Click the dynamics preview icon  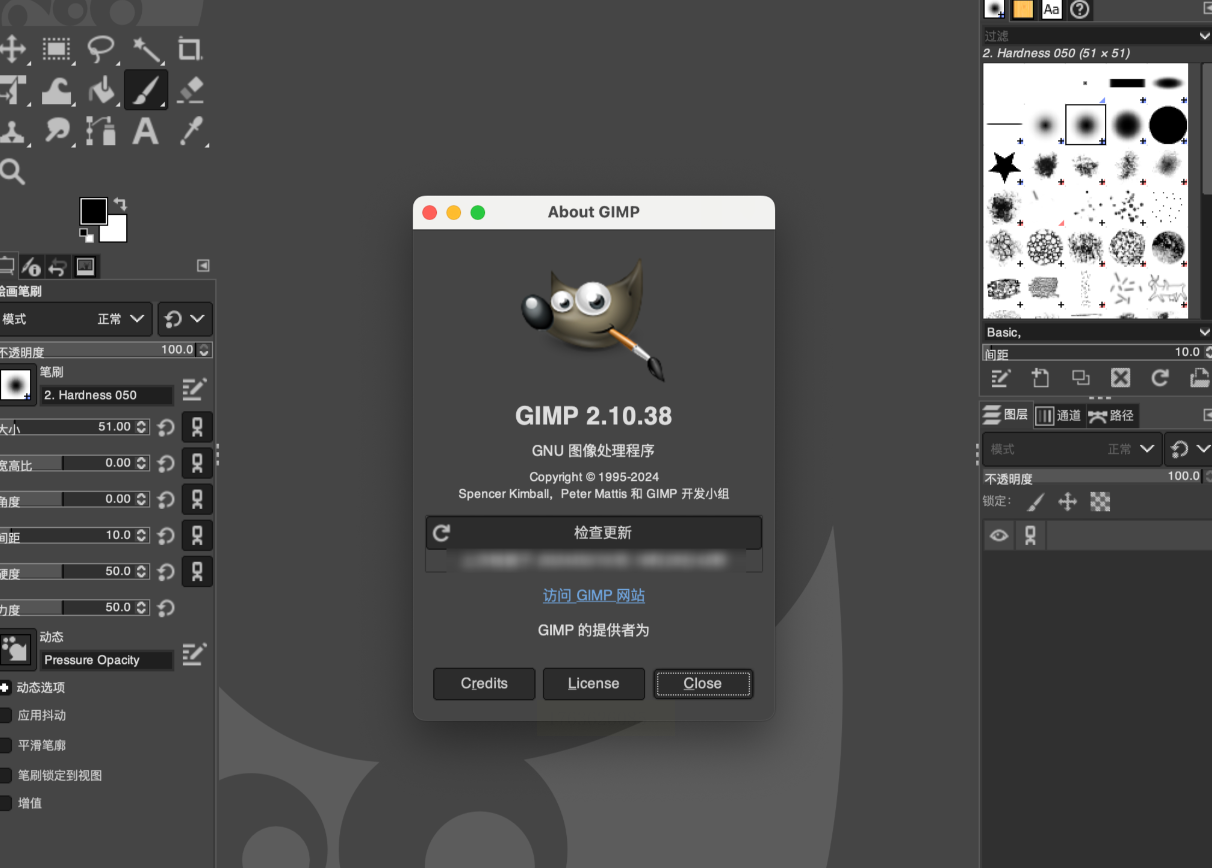point(17,648)
